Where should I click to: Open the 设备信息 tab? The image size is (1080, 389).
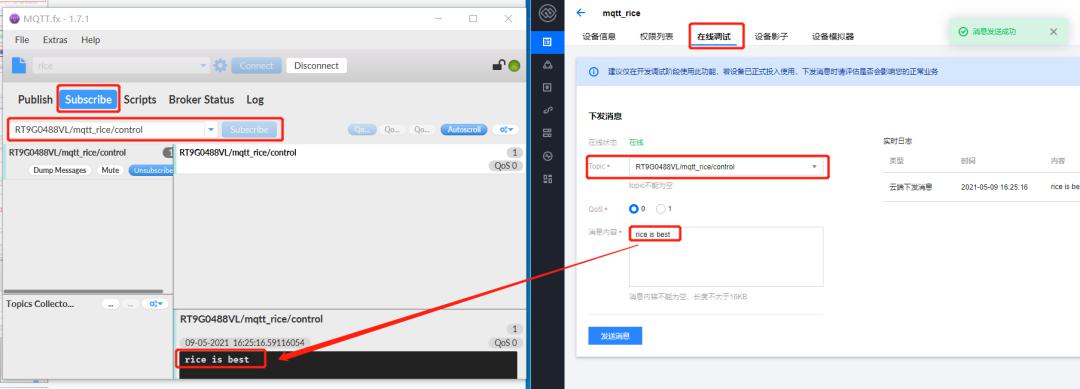[599, 36]
